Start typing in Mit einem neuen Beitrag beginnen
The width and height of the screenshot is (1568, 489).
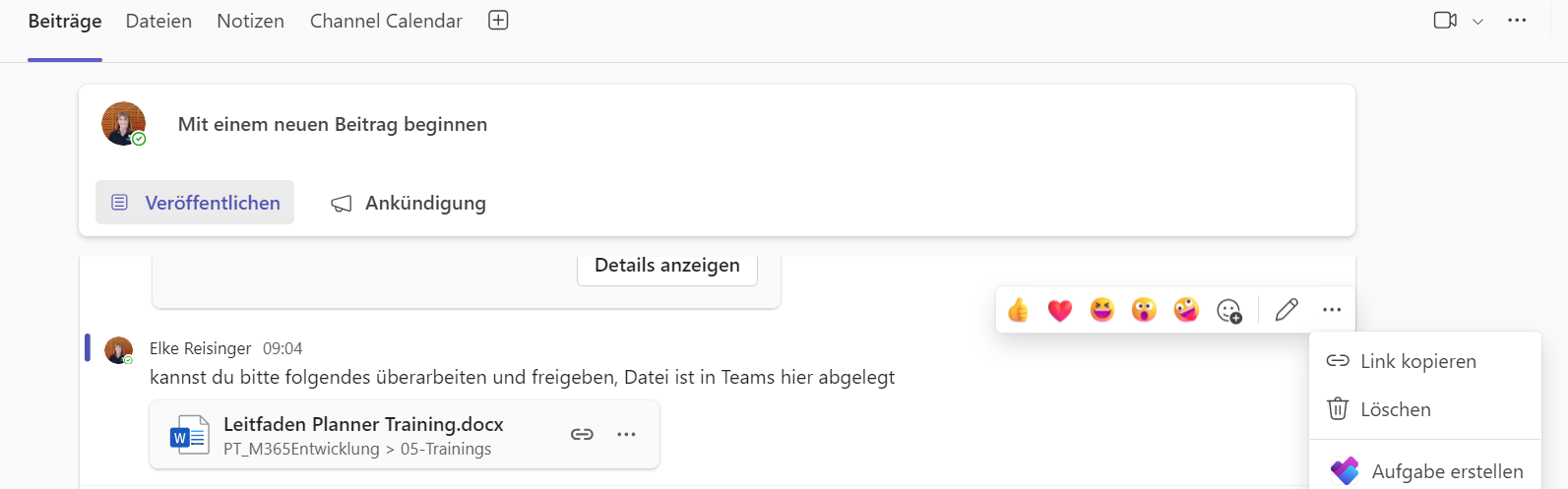point(333,125)
